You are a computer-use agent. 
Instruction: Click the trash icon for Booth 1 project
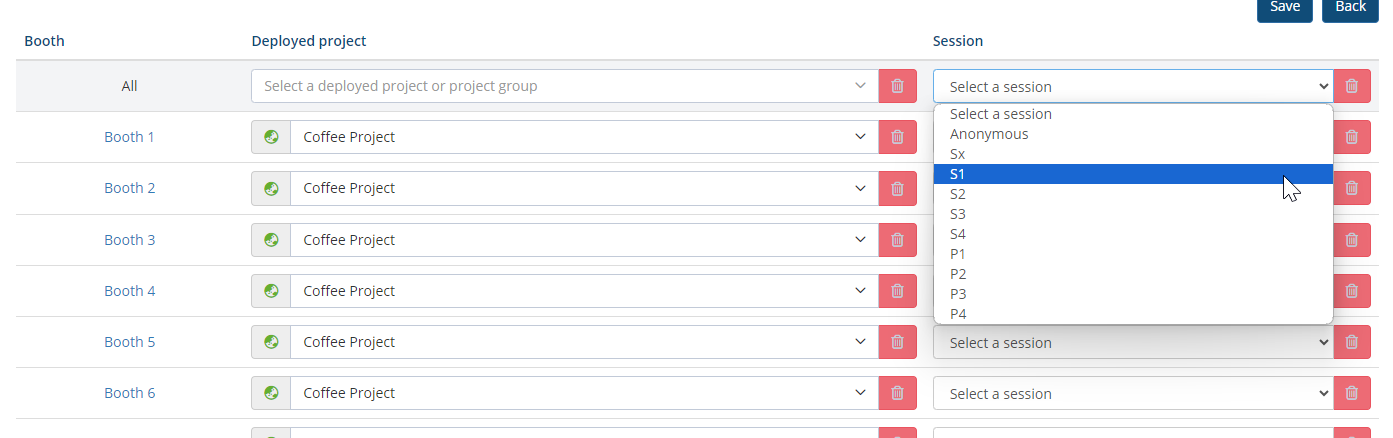(x=897, y=137)
